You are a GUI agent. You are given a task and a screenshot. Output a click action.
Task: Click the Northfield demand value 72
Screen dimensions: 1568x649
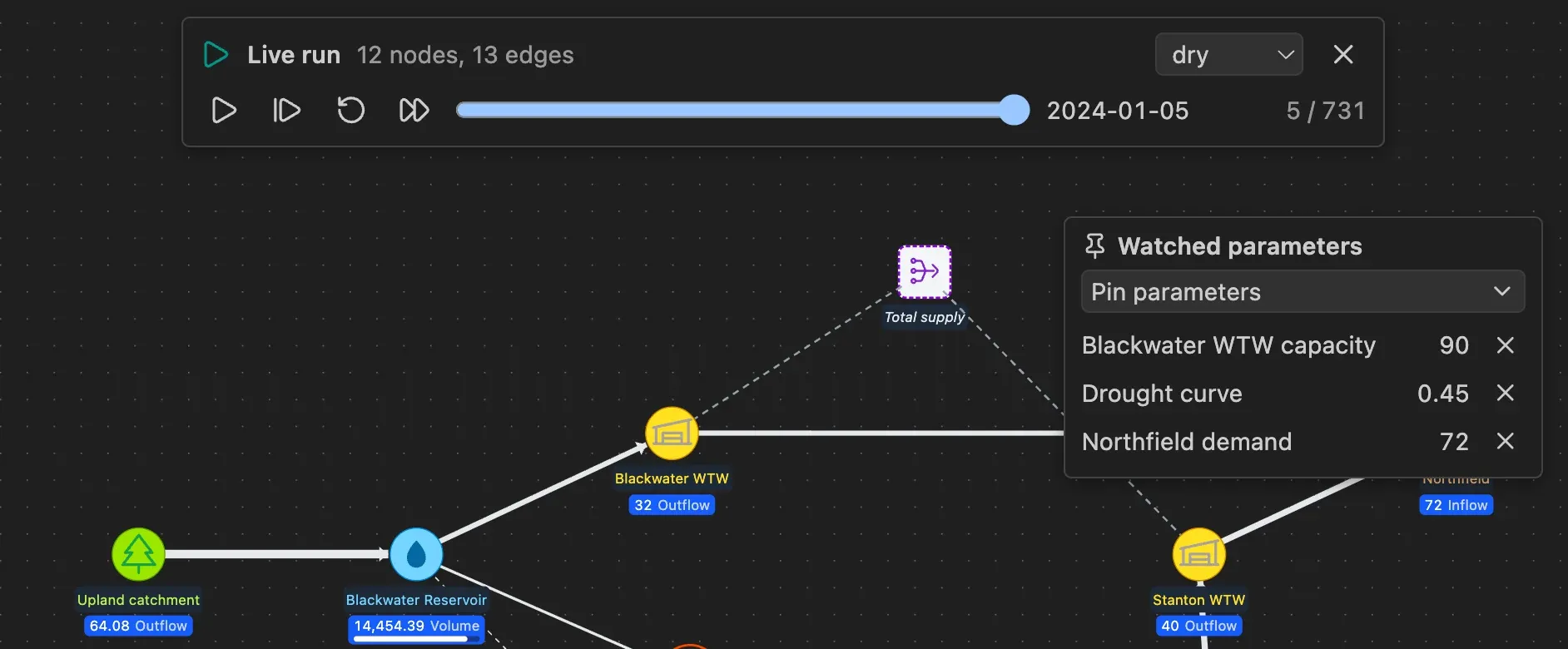point(1454,442)
